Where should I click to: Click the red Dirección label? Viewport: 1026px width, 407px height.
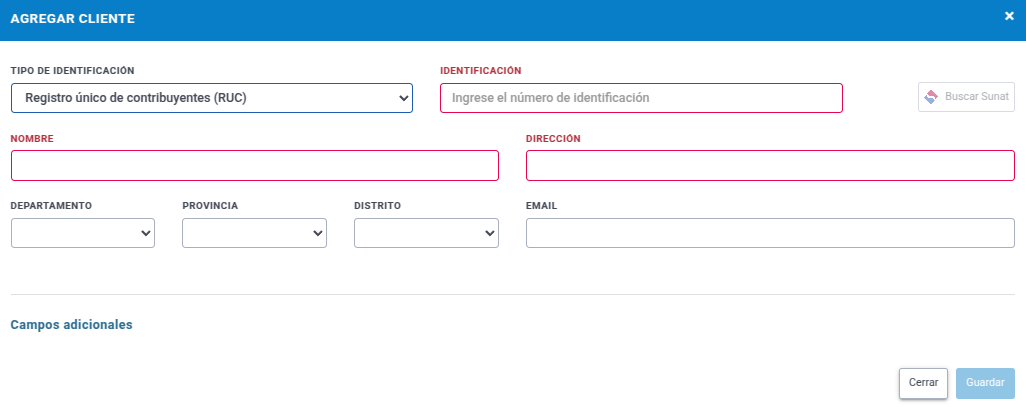[x=554, y=139]
